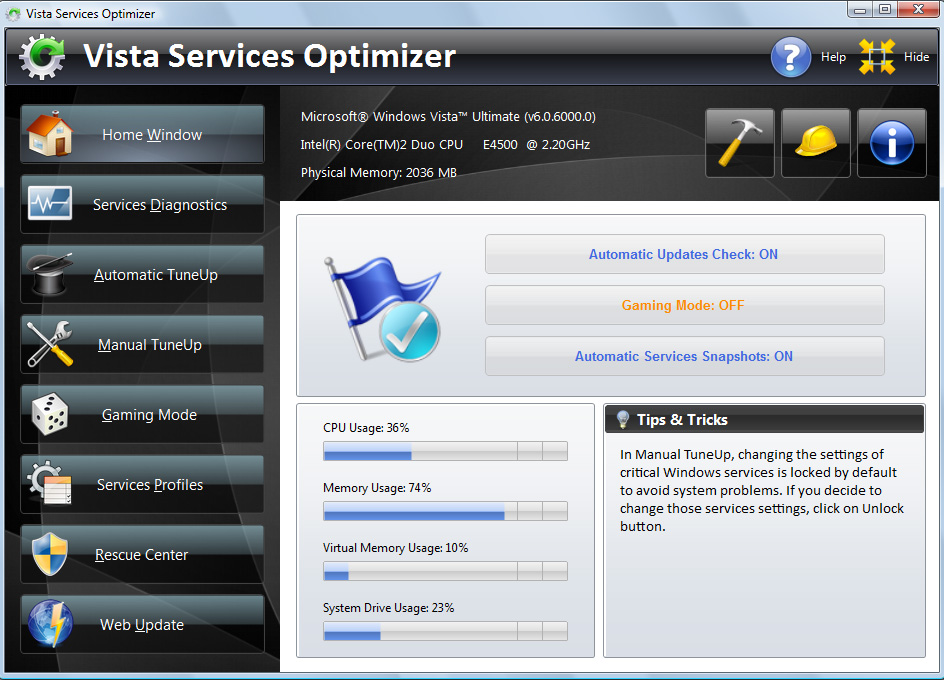The width and height of the screenshot is (944, 680).
Task: Click the Tips & Tricks header
Action: 764,419
